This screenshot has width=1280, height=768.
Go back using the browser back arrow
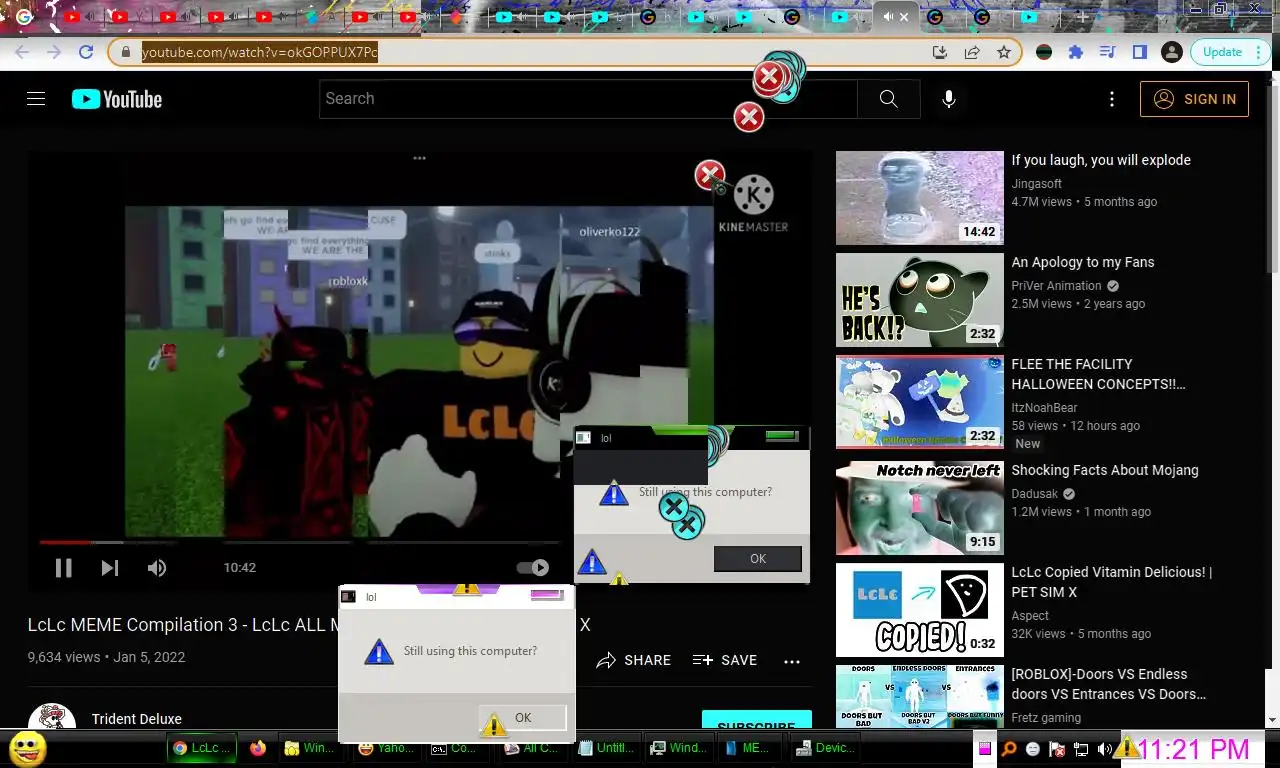coord(22,52)
